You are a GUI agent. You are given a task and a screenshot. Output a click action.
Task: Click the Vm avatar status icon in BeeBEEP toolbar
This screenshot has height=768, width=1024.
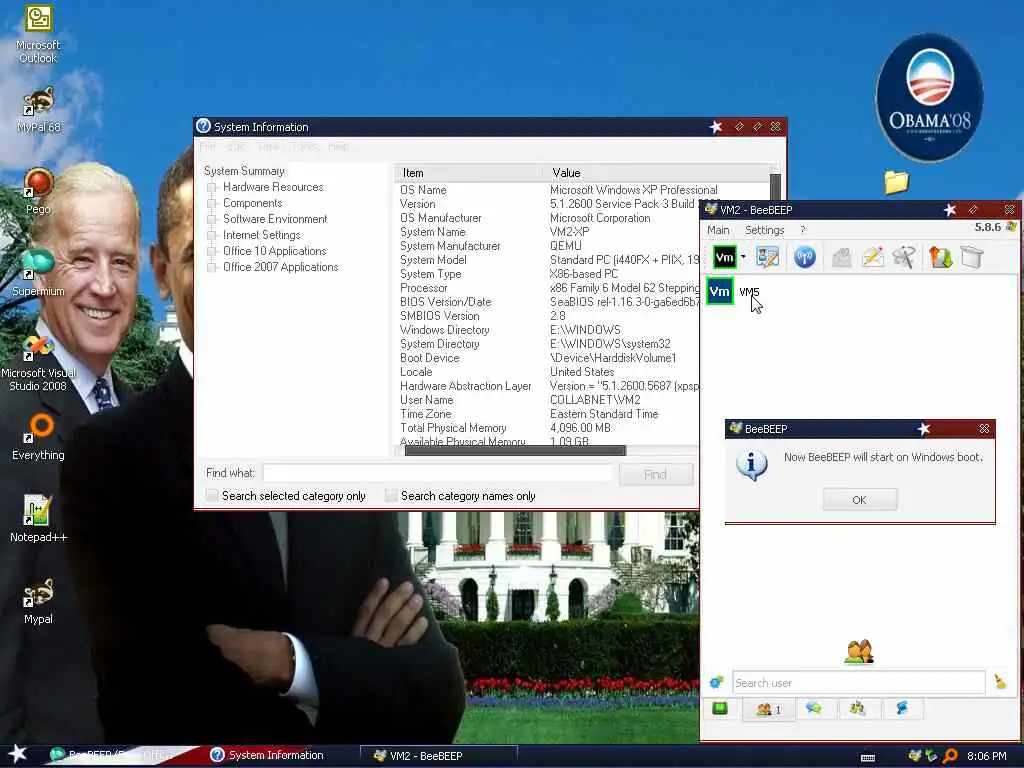pyautogui.click(x=724, y=257)
